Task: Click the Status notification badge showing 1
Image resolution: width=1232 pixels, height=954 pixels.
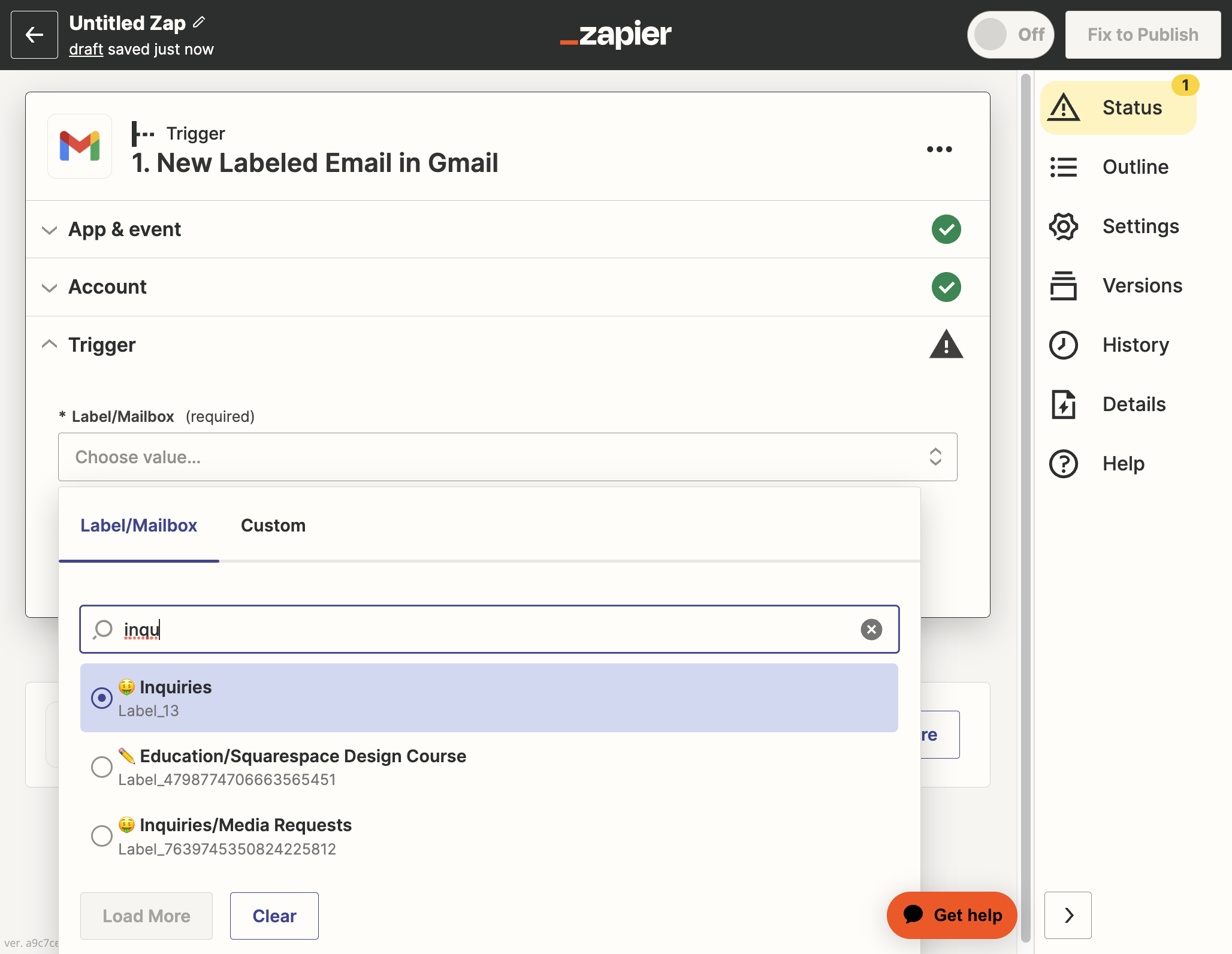Action: point(1185,85)
